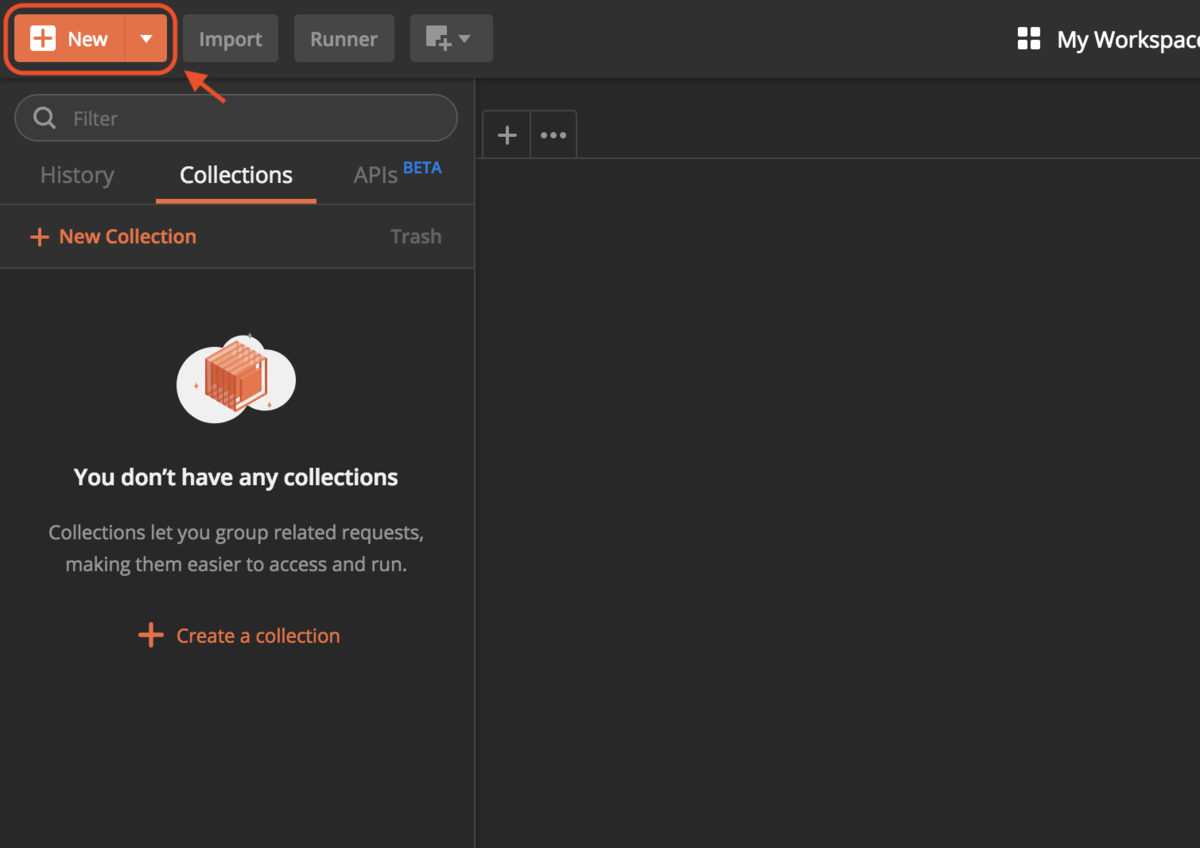The height and width of the screenshot is (848, 1200).
Task: Open a new request tab with plus
Action: (507, 135)
